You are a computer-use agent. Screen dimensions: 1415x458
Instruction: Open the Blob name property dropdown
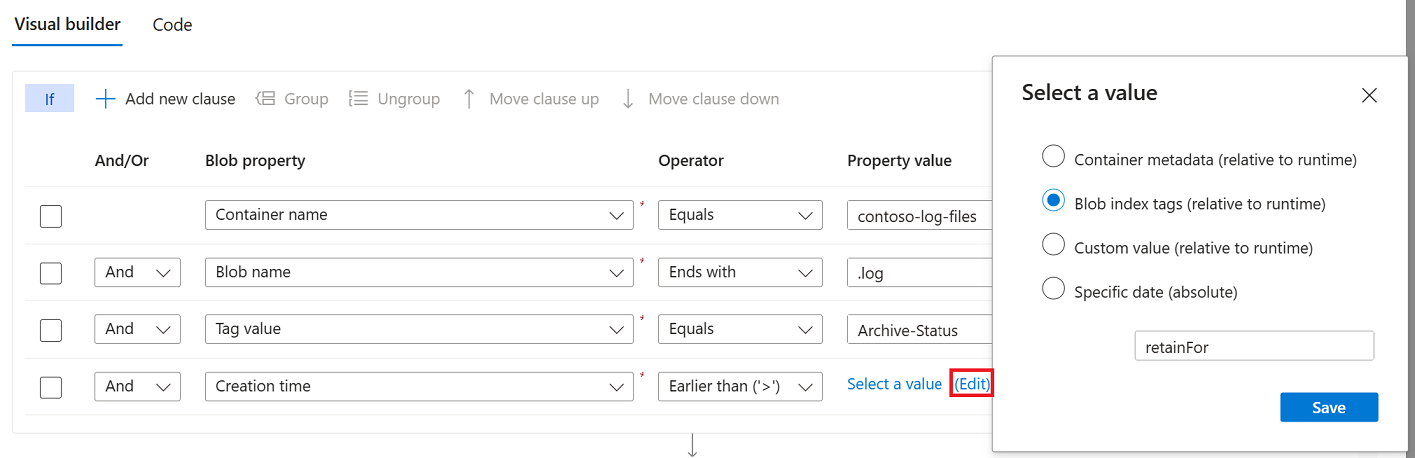click(x=419, y=272)
